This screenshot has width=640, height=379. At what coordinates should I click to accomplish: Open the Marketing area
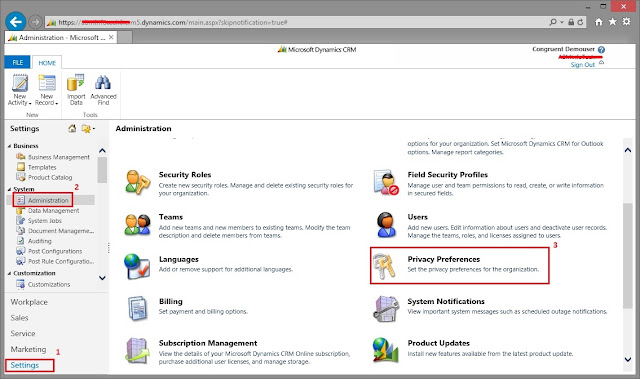tap(28, 349)
